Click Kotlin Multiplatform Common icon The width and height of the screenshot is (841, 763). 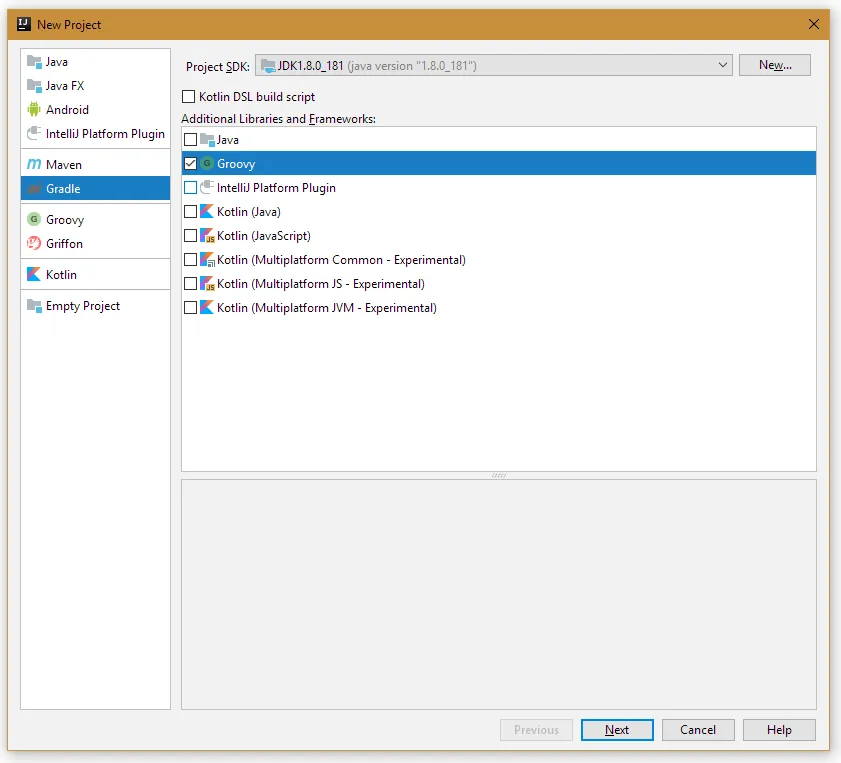(x=207, y=260)
